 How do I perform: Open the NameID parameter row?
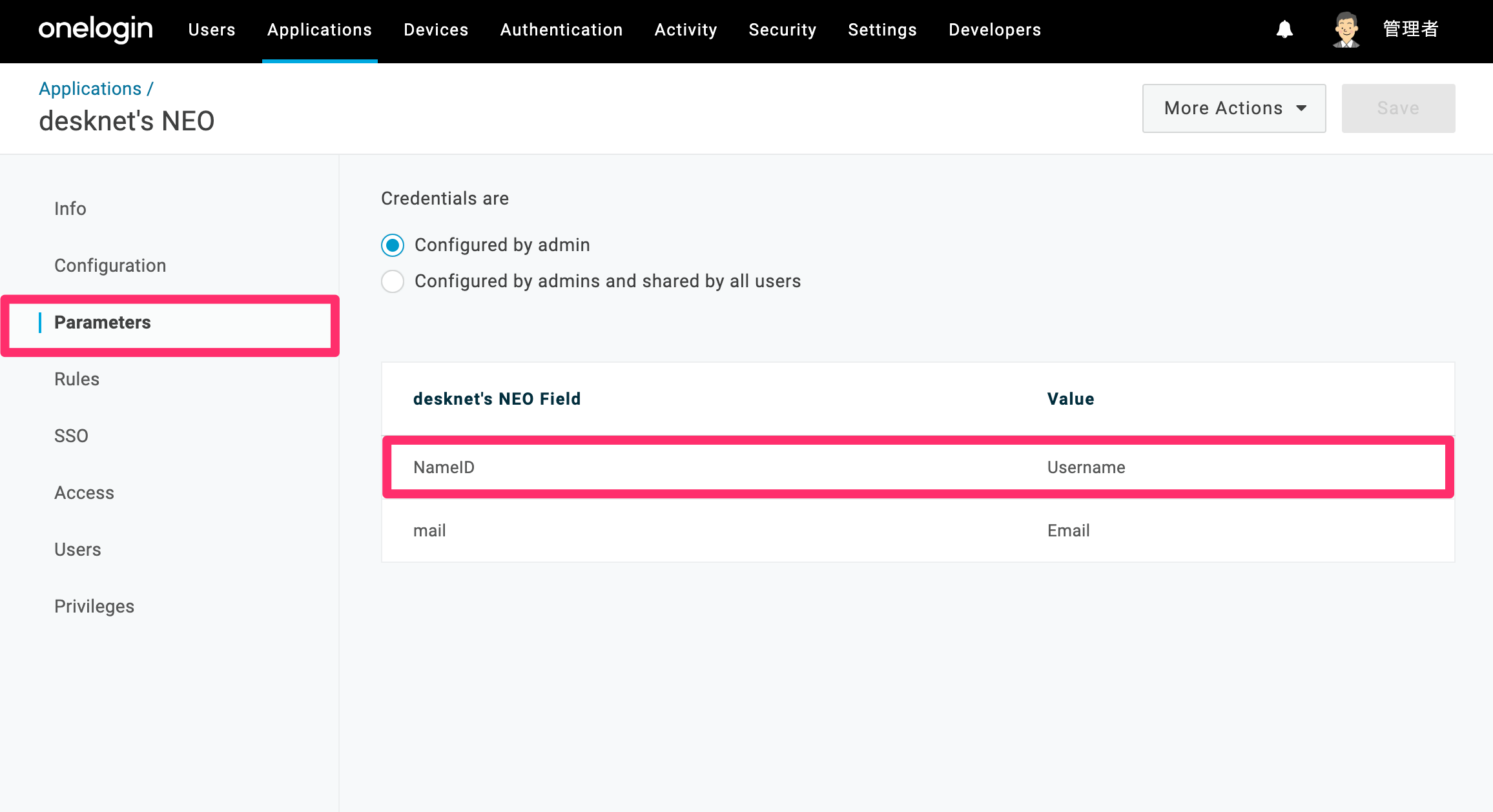(x=918, y=467)
